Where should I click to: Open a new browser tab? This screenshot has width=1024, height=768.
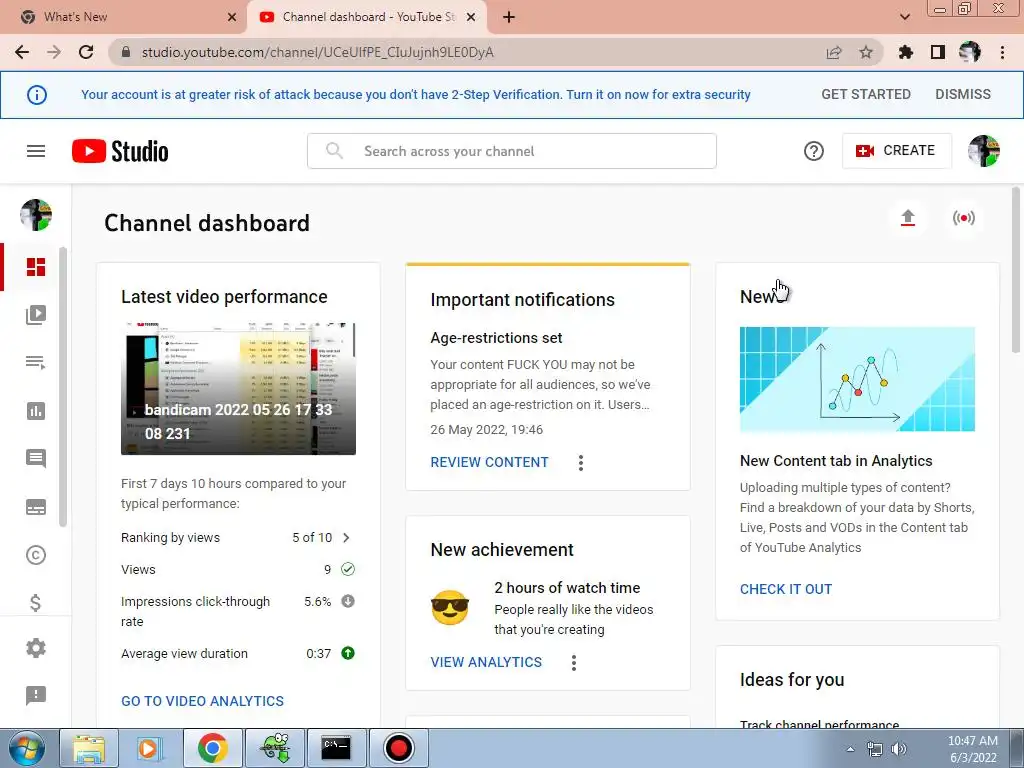(509, 17)
